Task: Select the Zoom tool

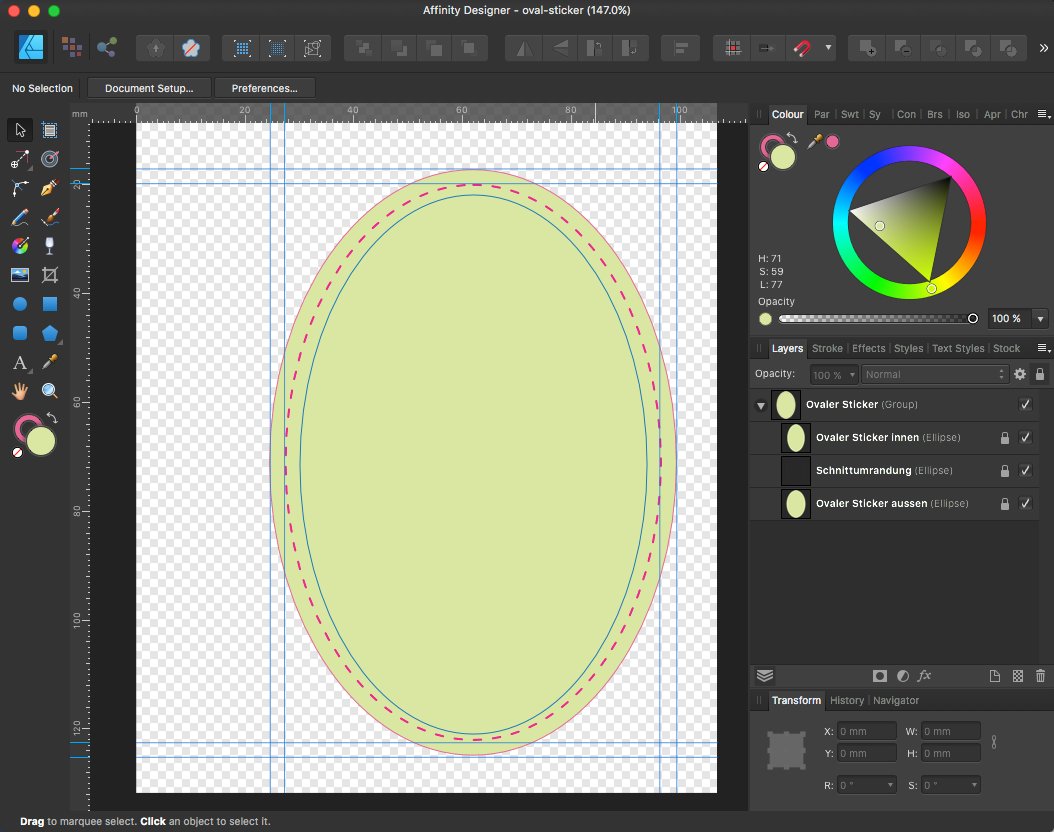Action: pyautogui.click(x=49, y=391)
